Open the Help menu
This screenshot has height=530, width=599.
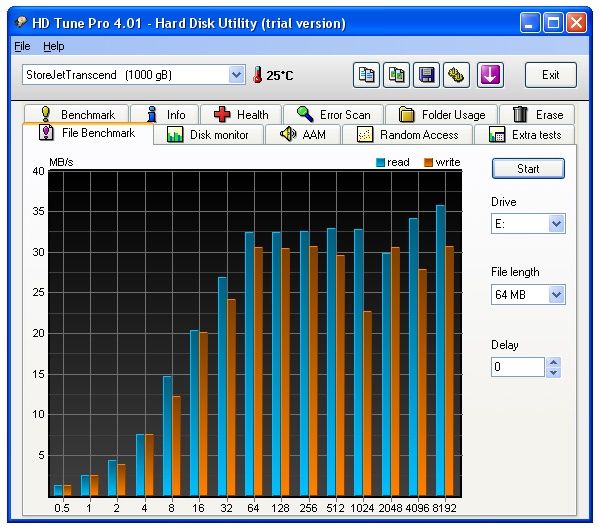(x=53, y=47)
